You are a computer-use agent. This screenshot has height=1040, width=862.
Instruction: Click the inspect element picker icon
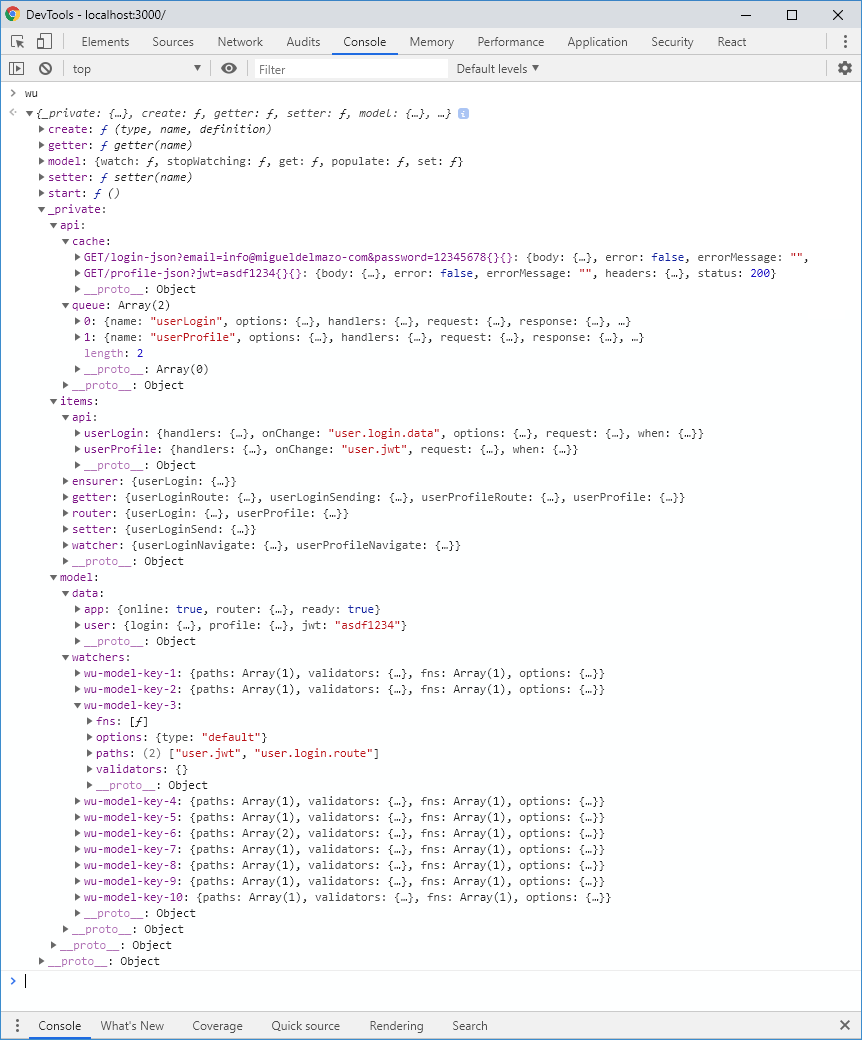[x=18, y=42]
